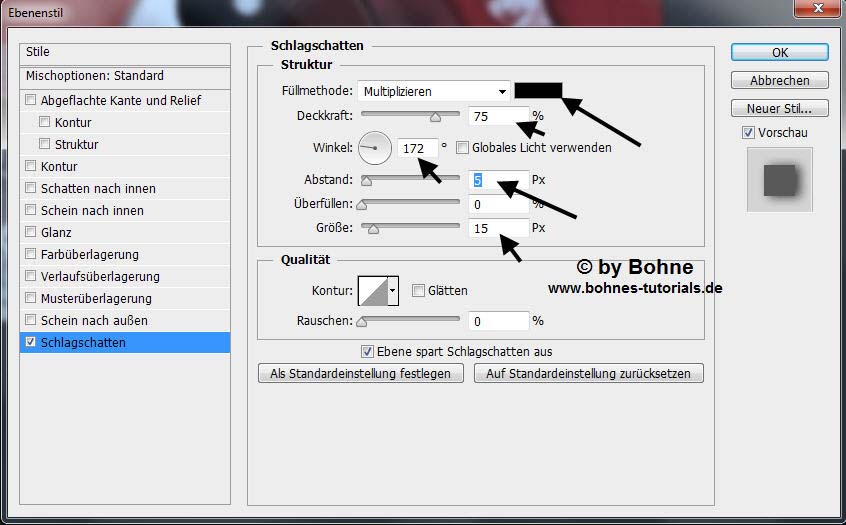
Task: Click the Abbrechen button
Action: pos(779,80)
